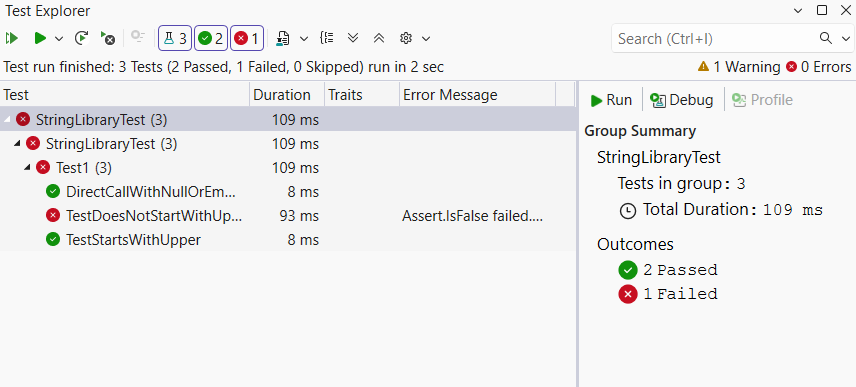The image size is (856, 387).
Task: Click the 93 ms duration cell
Action: tap(299, 216)
